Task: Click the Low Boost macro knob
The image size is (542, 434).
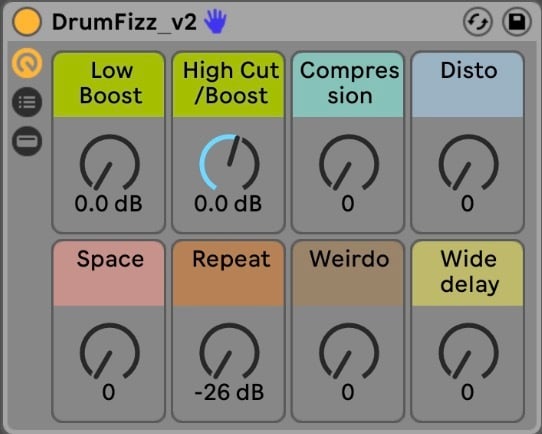Action: click(110, 163)
